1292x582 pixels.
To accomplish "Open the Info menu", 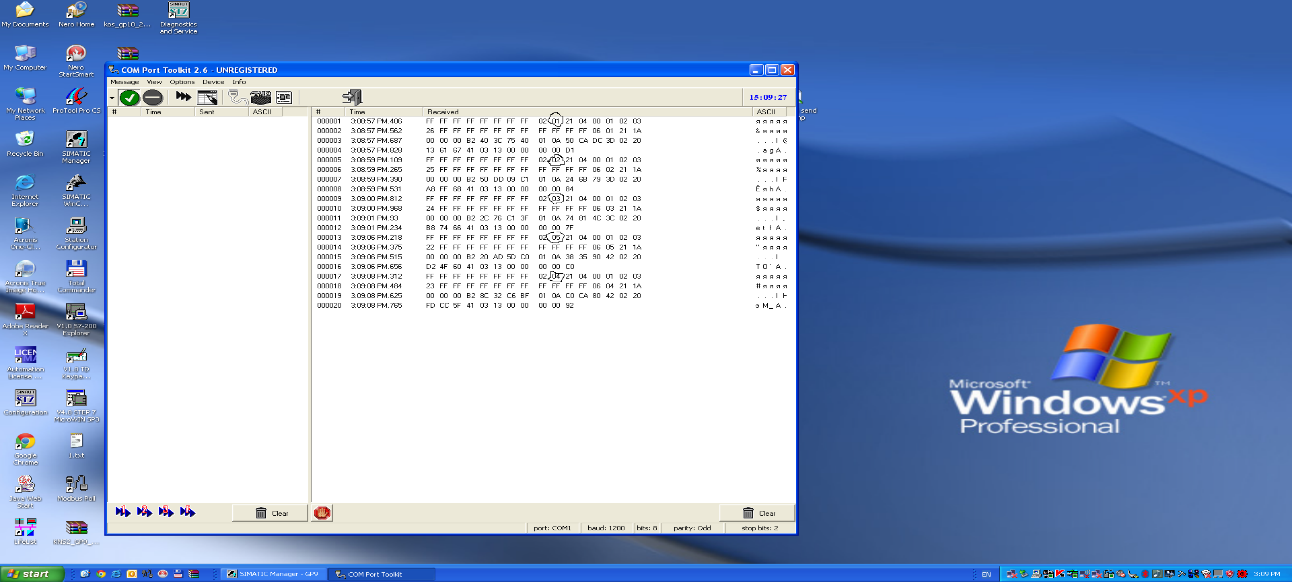I will point(239,81).
